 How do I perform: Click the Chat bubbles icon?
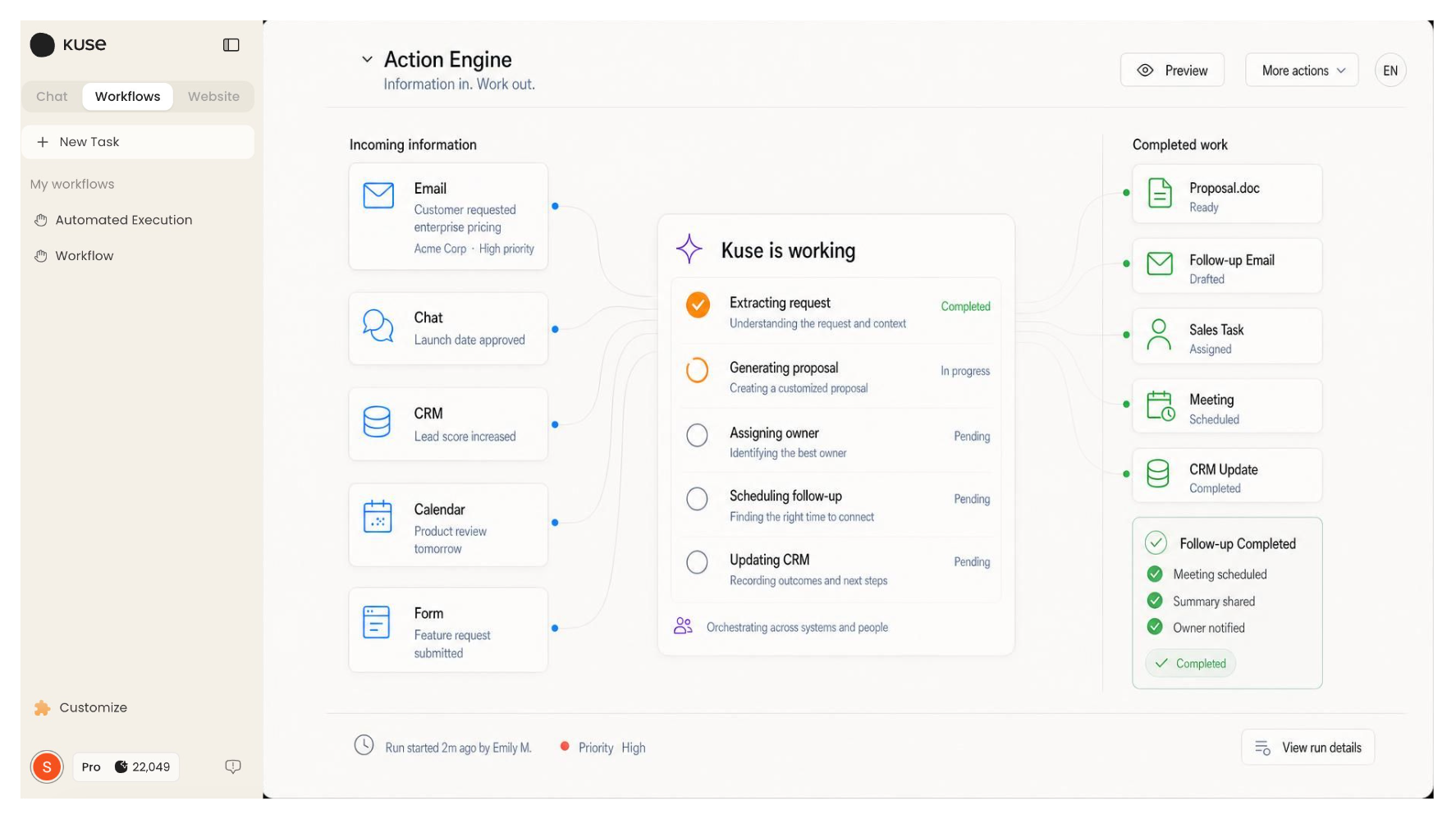378,326
